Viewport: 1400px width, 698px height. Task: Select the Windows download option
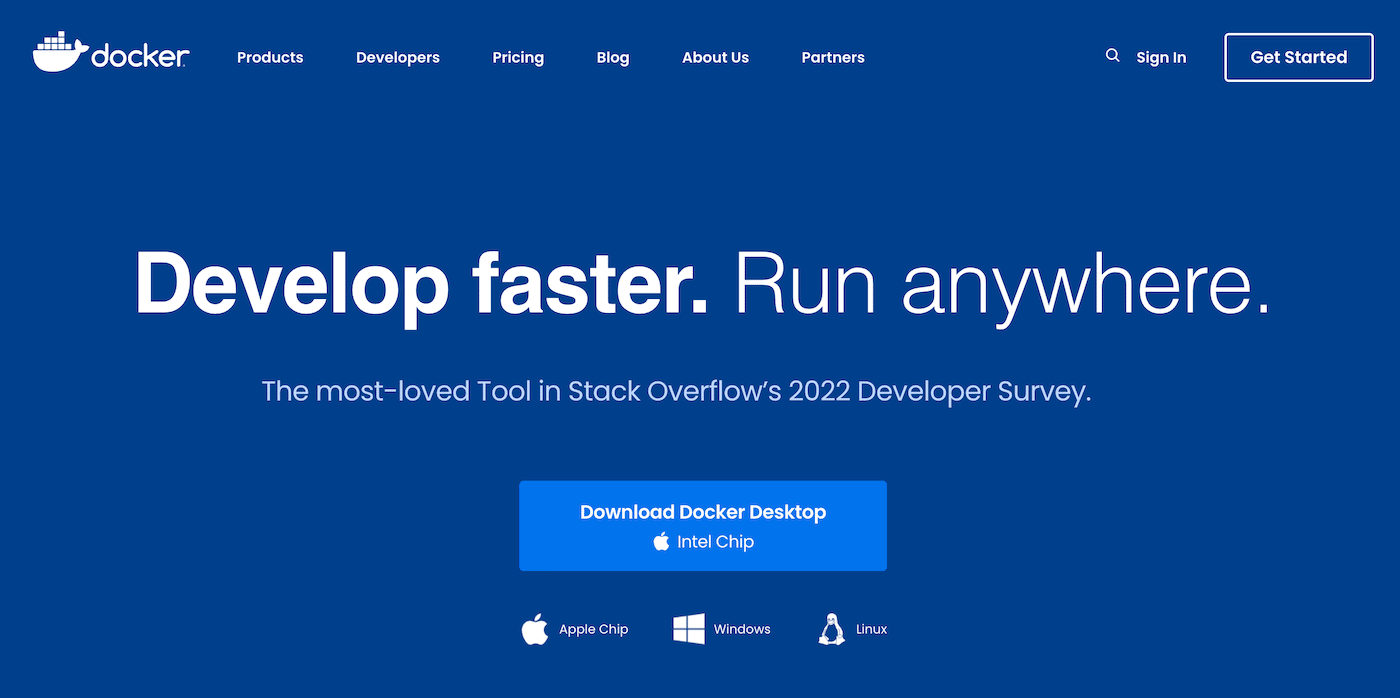[x=741, y=629]
